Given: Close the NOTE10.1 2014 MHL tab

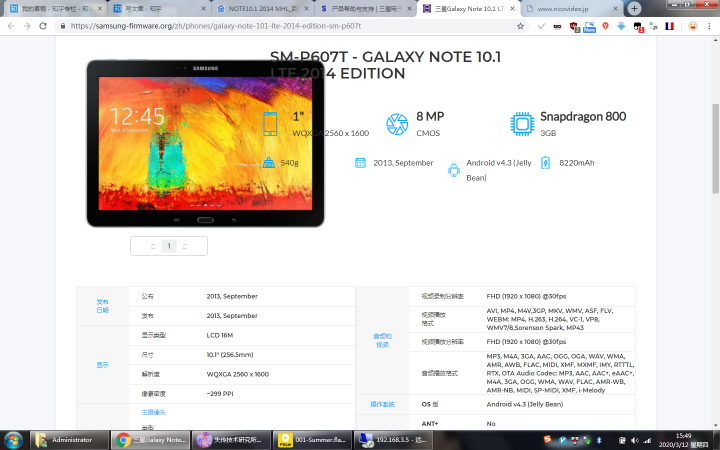Looking at the screenshot, I should [306, 9].
